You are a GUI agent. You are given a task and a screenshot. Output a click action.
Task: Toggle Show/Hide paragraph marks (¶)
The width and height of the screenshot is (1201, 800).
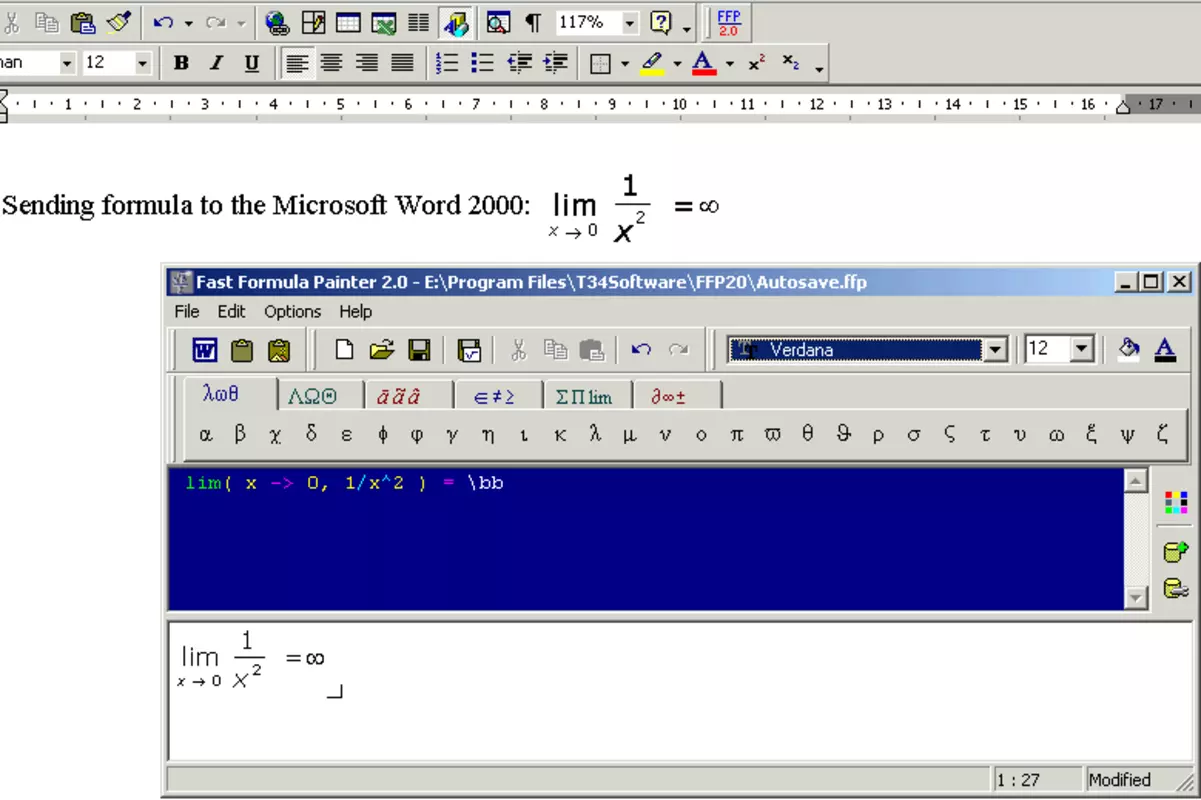pos(534,22)
